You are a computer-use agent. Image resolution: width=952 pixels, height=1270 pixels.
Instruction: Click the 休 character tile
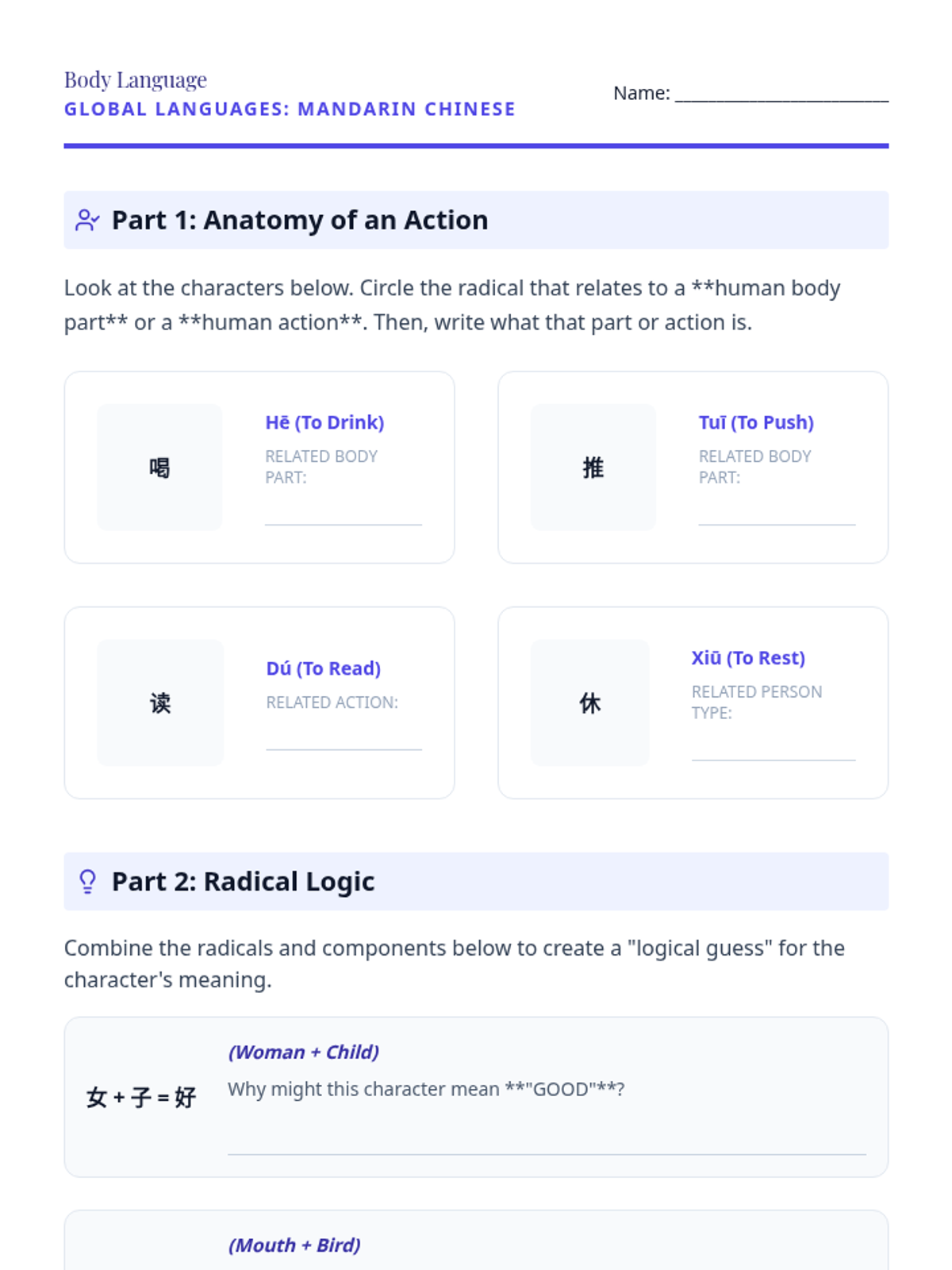589,702
